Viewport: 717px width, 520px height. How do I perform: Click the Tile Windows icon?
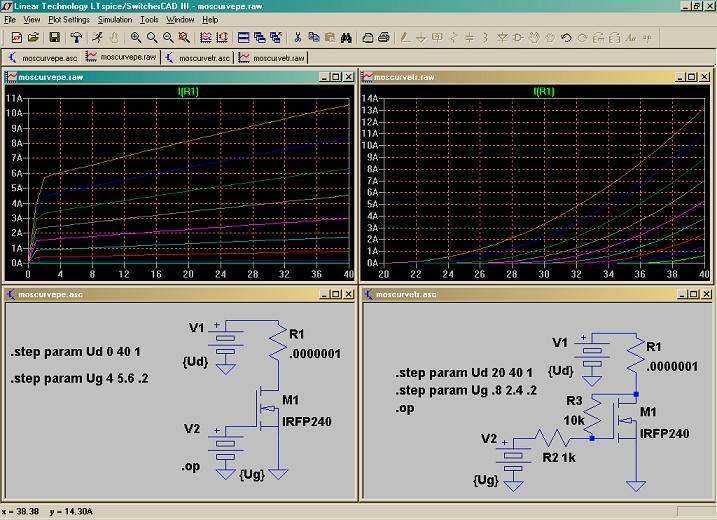tap(243, 38)
